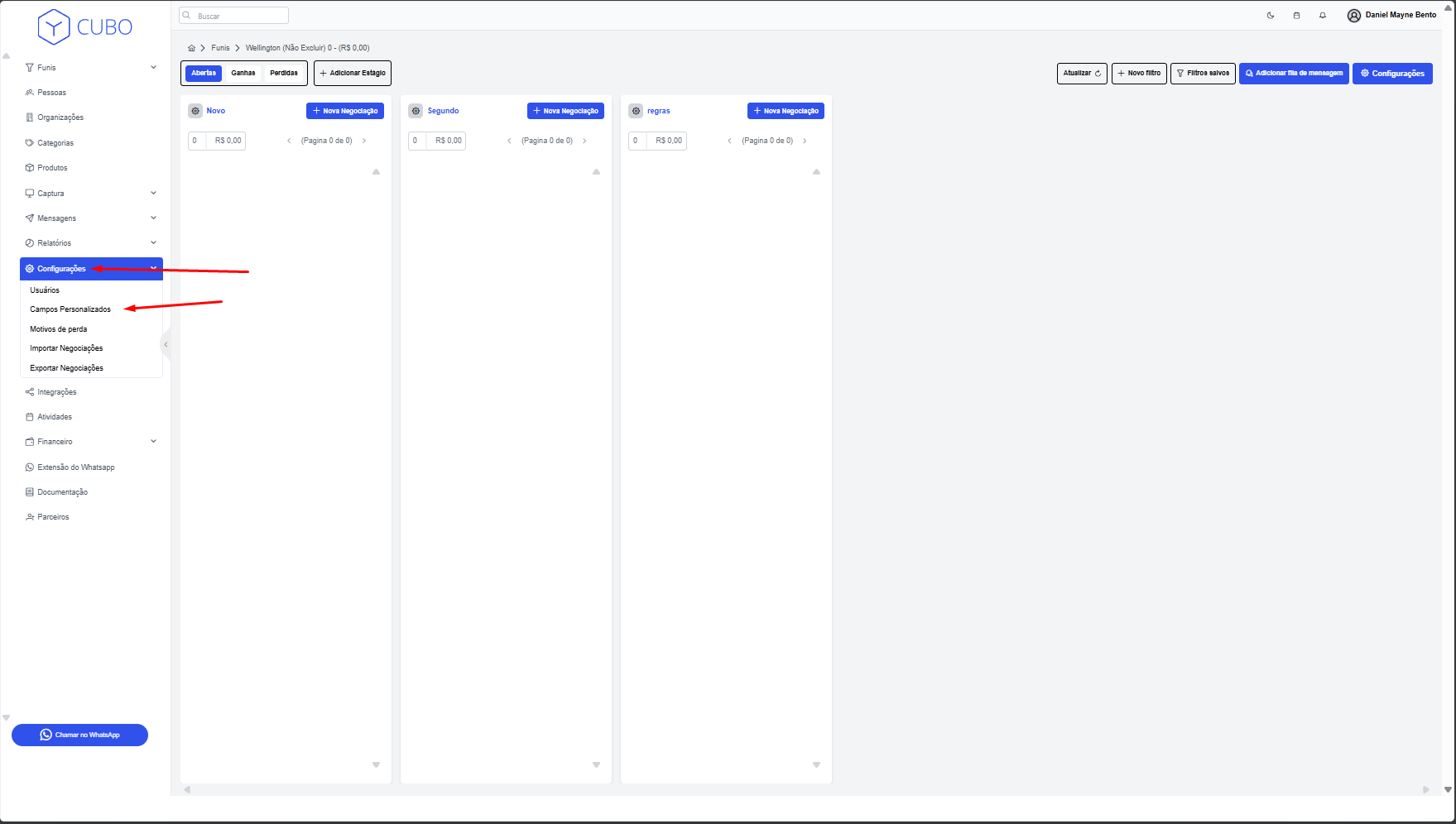This screenshot has width=1456, height=824.
Task: Click Adicionar Estágio button
Action: (353, 73)
